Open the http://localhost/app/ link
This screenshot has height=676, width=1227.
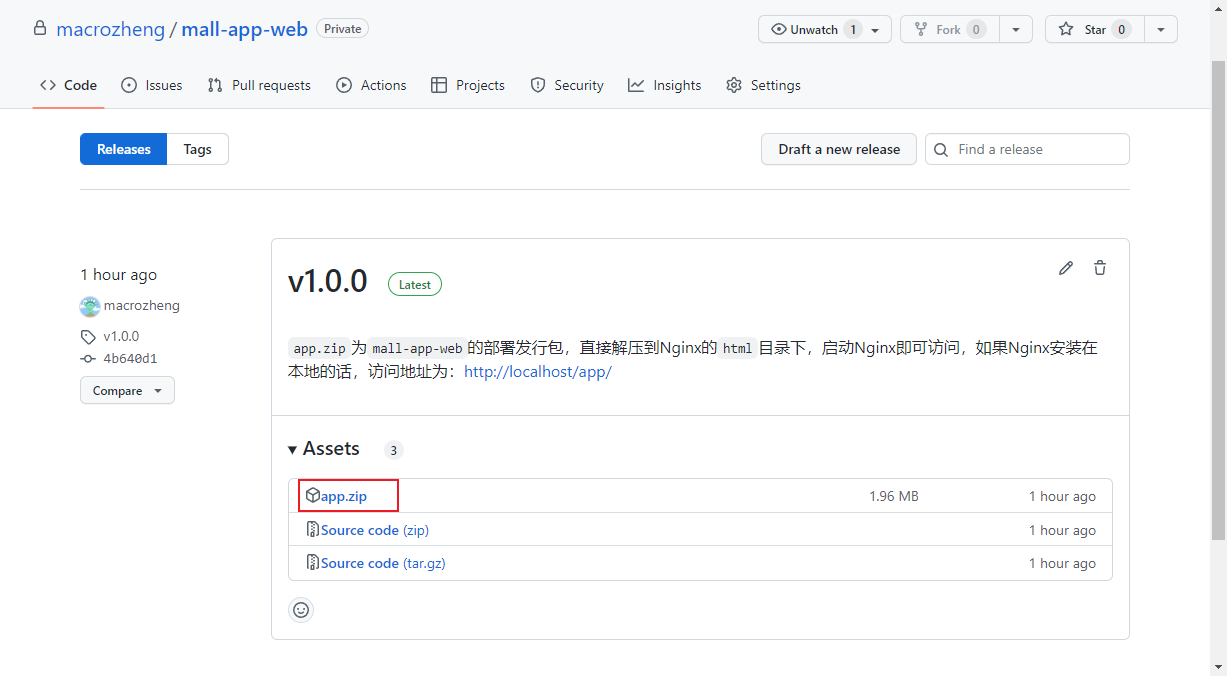click(x=538, y=372)
